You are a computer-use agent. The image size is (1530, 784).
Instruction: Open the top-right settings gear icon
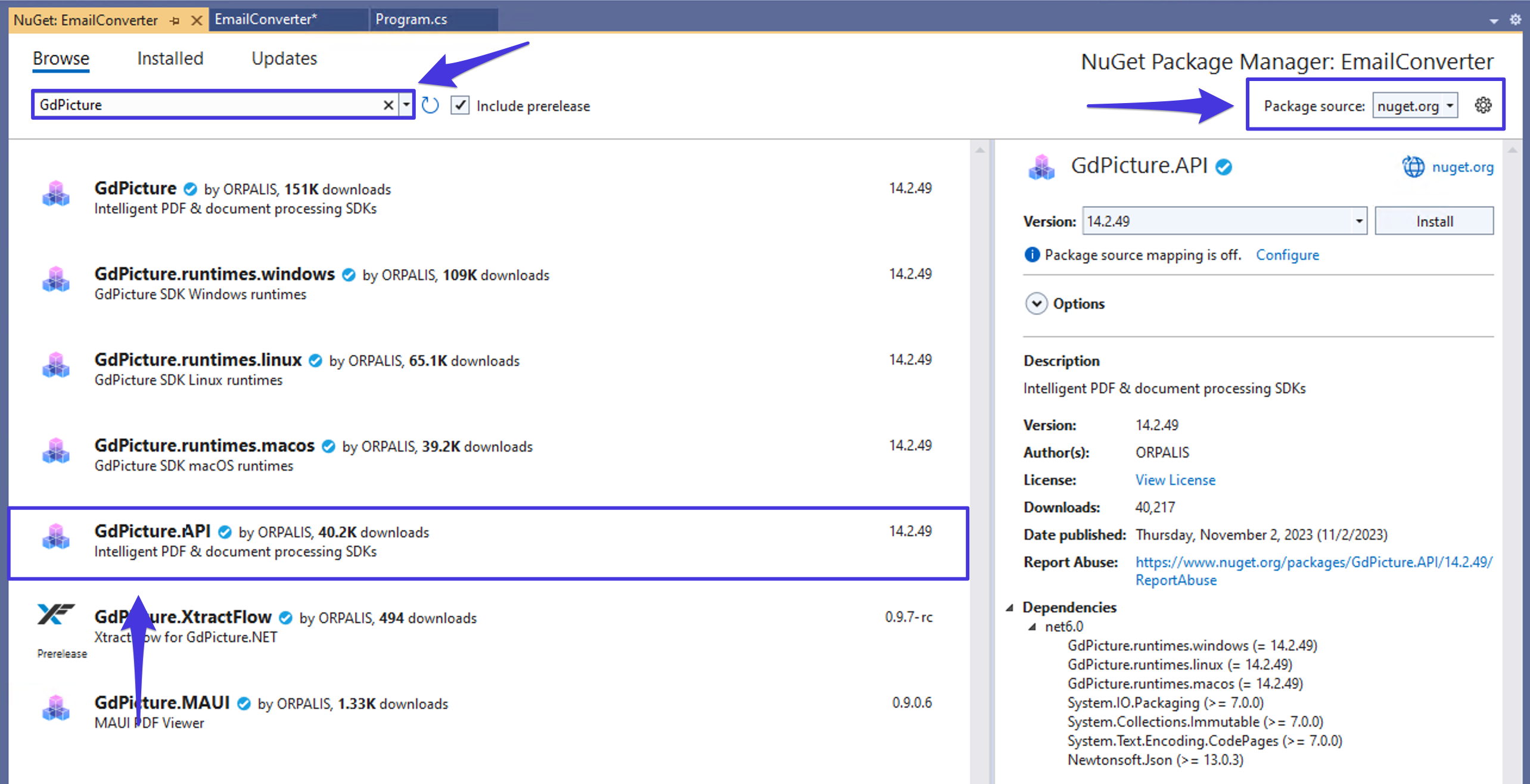1516,20
